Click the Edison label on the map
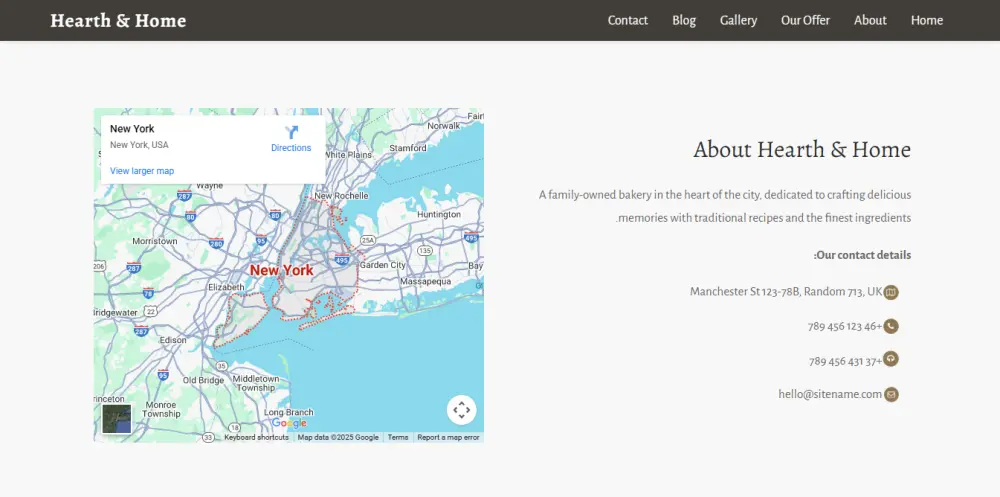The image size is (1000, 497). [x=173, y=341]
